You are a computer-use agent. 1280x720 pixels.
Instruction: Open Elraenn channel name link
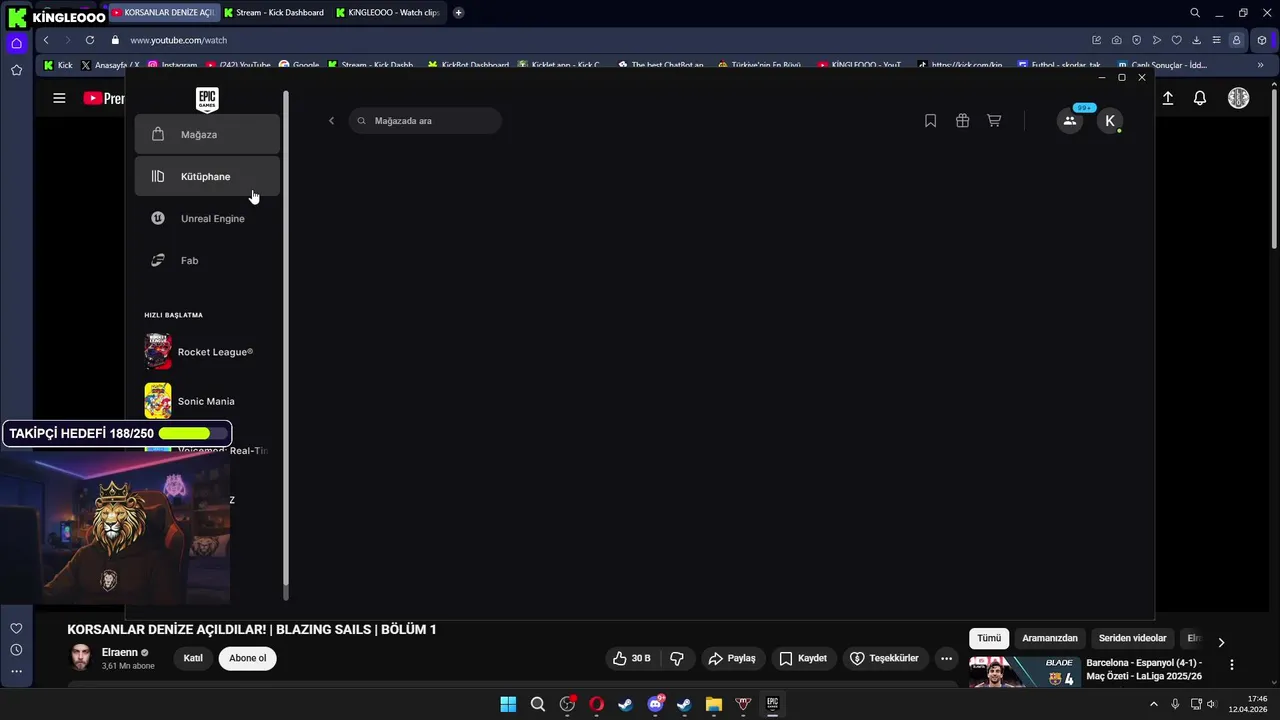tap(120, 652)
